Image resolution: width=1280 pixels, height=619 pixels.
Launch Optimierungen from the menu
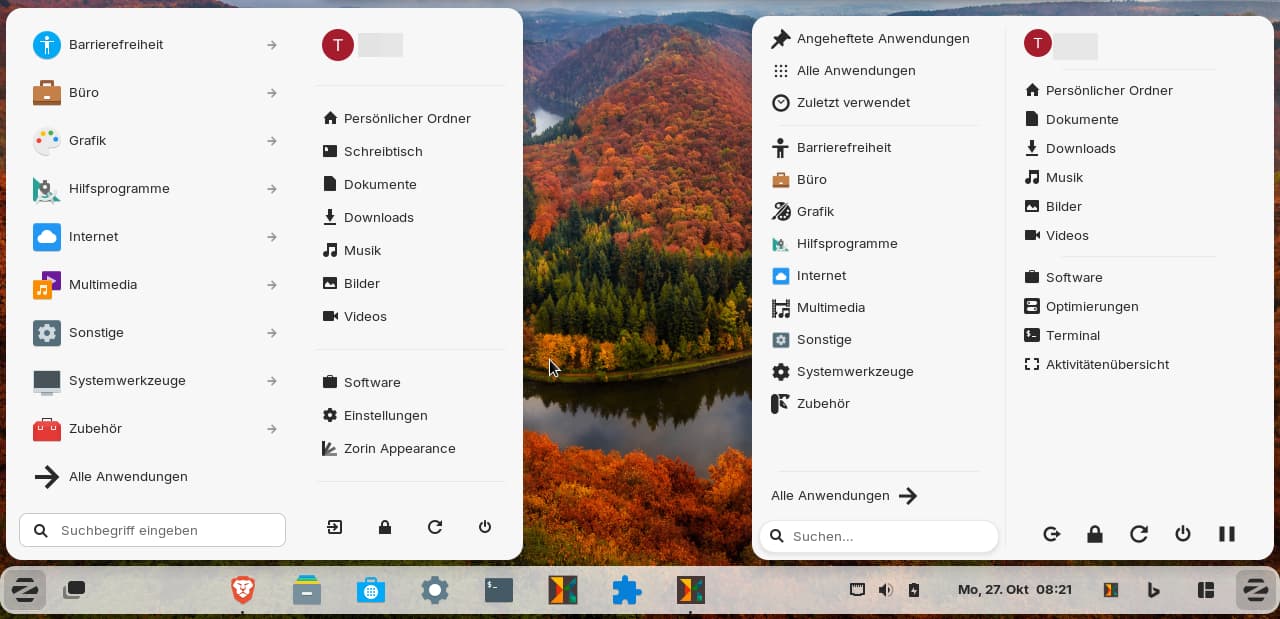point(1091,307)
